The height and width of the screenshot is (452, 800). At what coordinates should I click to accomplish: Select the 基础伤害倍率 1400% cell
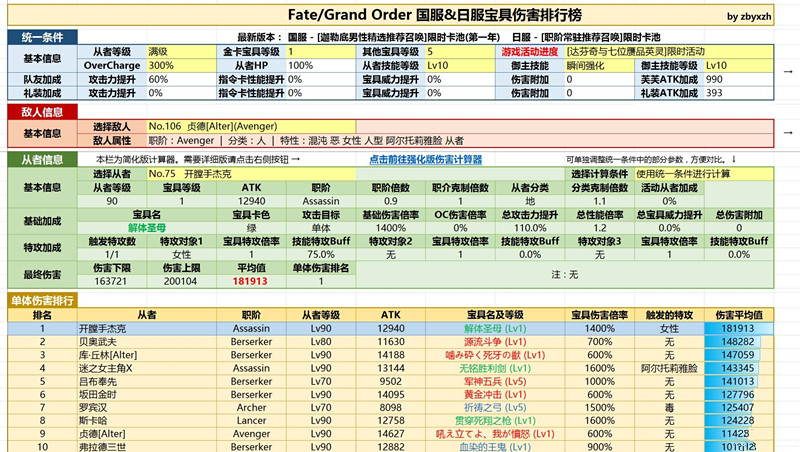[391, 228]
